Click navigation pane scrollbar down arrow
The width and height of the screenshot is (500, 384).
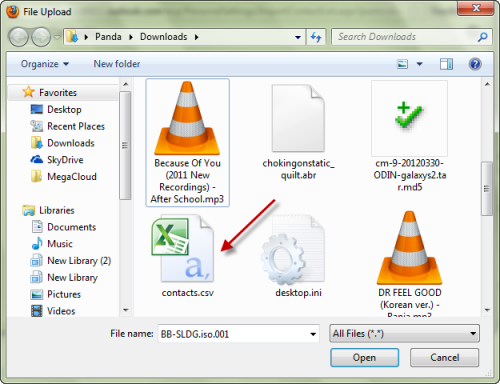point(126,310)
